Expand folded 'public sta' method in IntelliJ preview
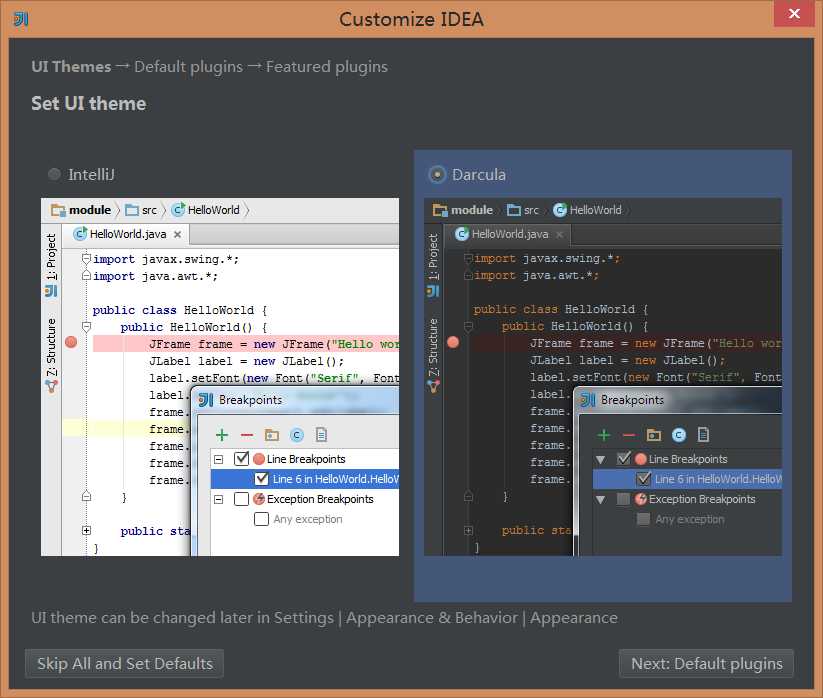The height and width of the screenshot is (698, 823). (x=87, y=531)
